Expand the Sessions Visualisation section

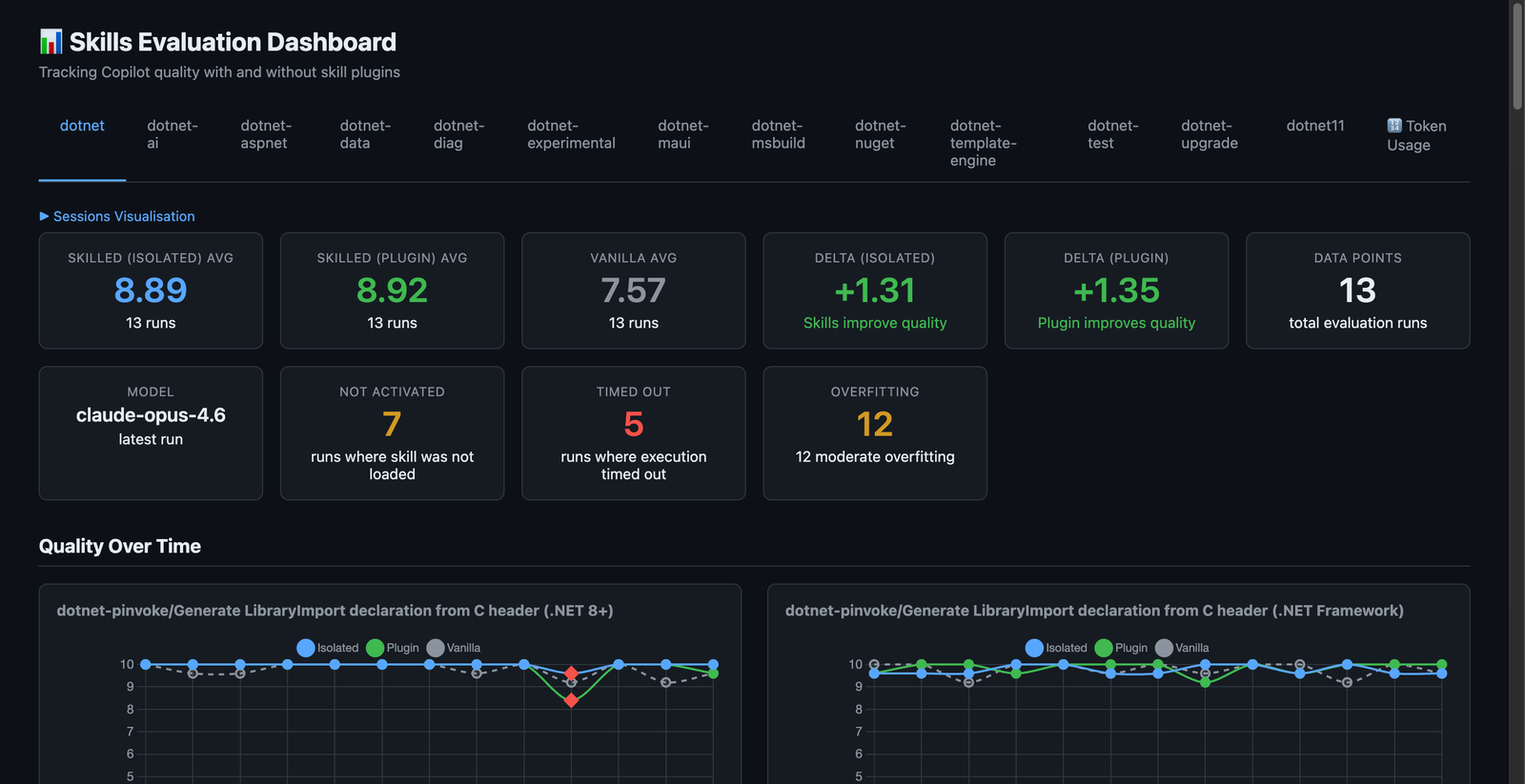point(117,216)
